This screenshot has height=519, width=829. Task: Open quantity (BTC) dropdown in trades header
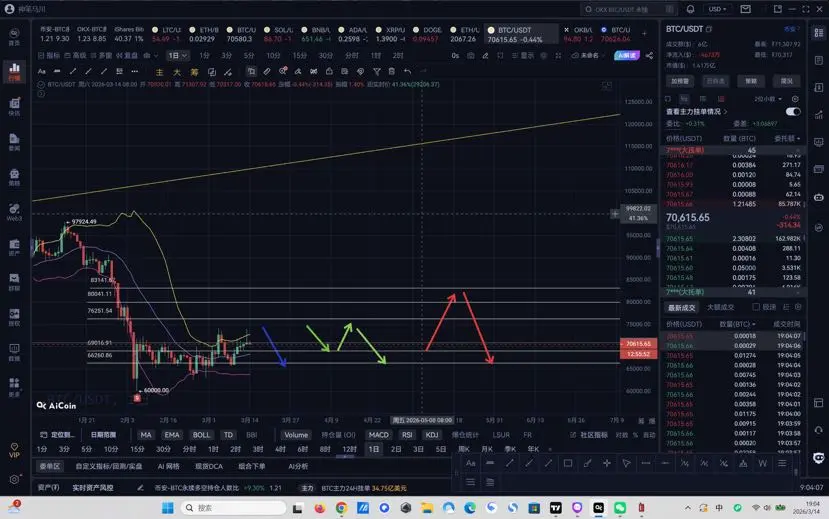(737, 324)
